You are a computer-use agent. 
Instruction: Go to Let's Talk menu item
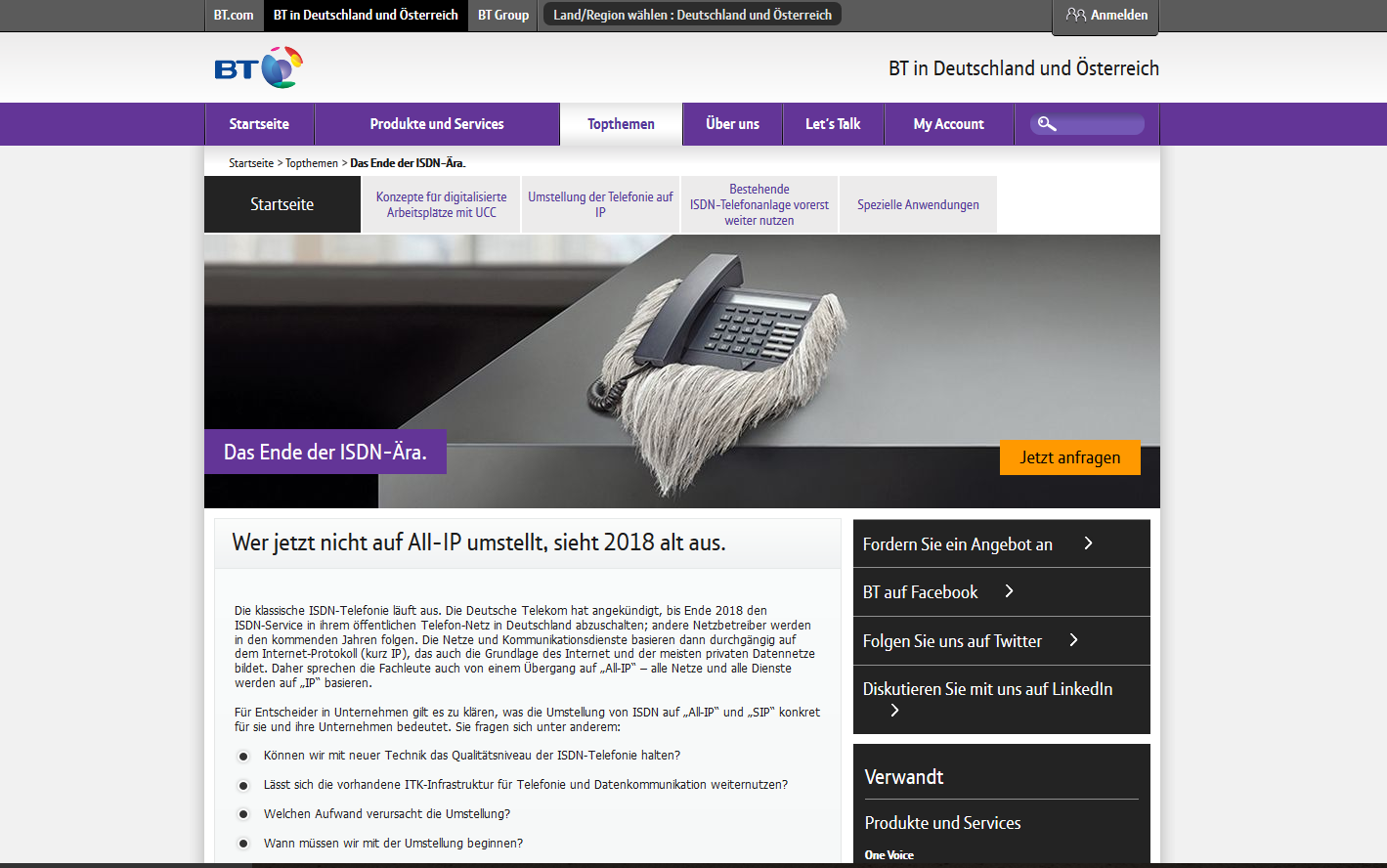[x=833, y=124]
